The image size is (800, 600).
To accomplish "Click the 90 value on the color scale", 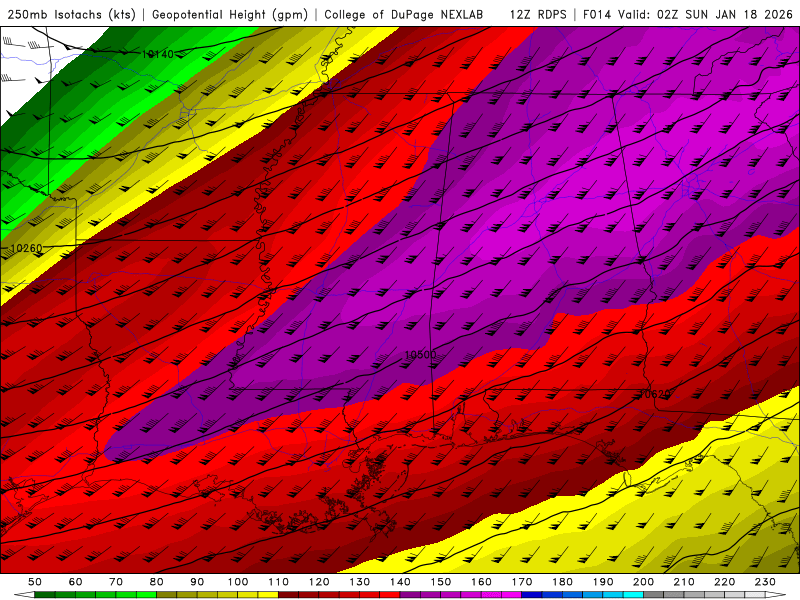I will [197, 582].
